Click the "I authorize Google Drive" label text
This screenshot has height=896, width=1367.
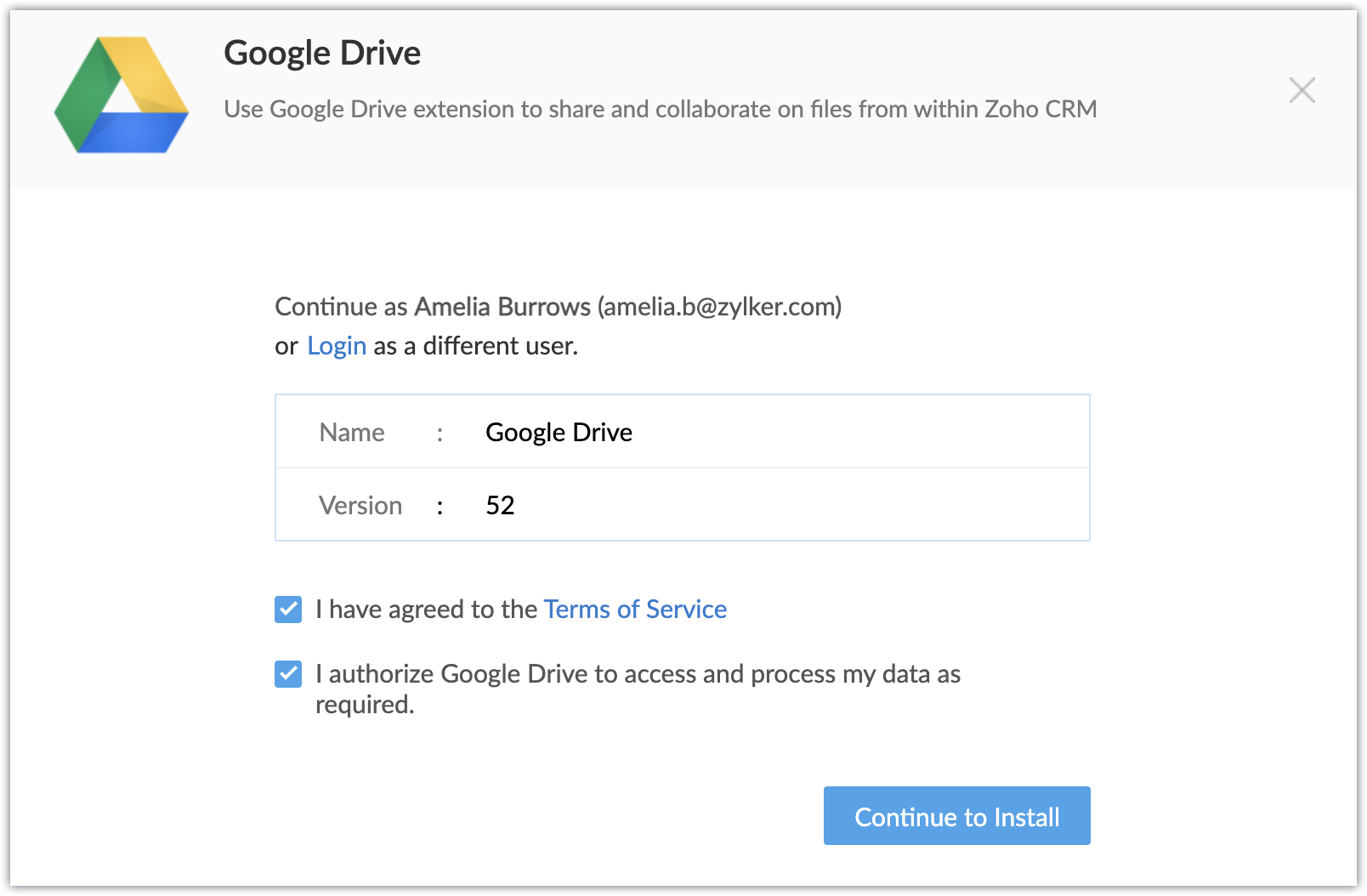tap(638, 674)
